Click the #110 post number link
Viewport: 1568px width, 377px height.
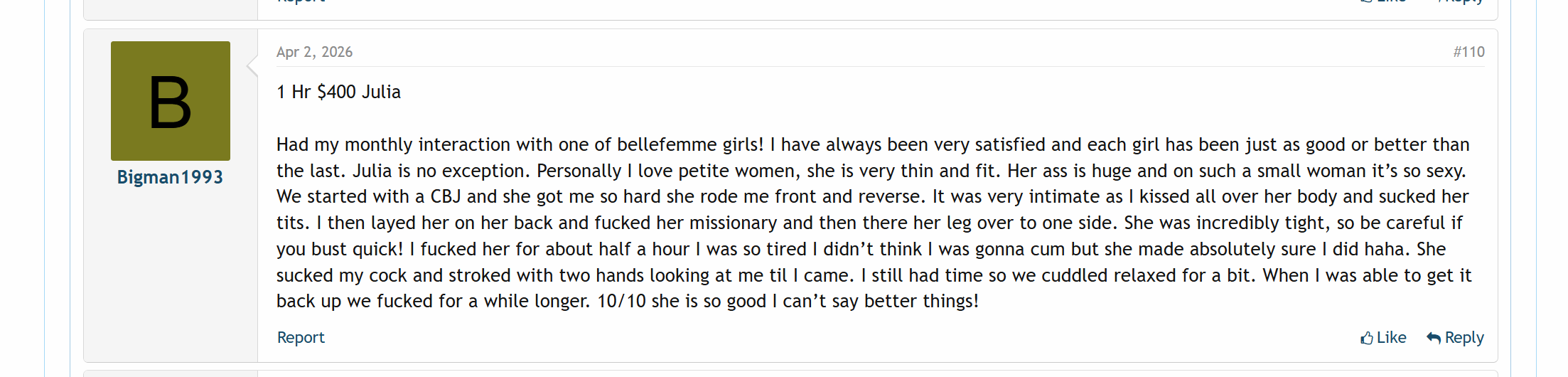point(1468,52)
